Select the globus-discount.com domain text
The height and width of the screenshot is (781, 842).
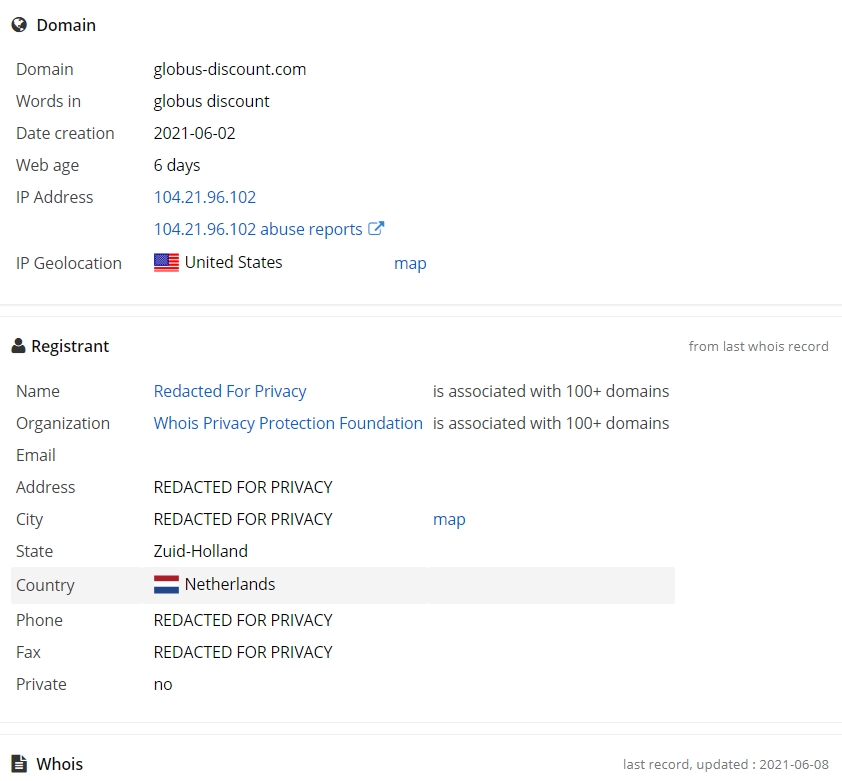click(230, 69)
